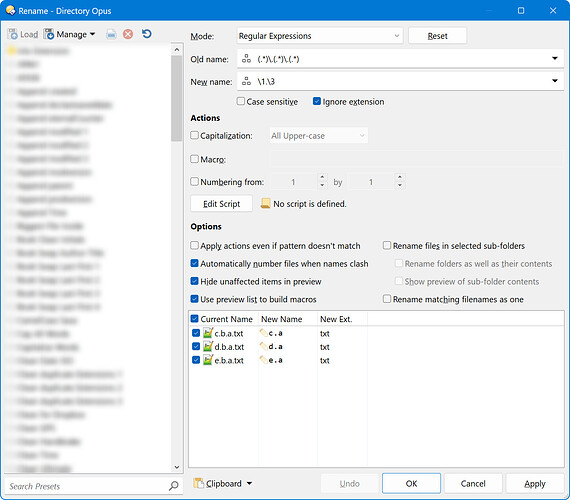Click the preset list scroll-up arrow
This screenshot has height=500, width=570.
(x=177, y=49)
